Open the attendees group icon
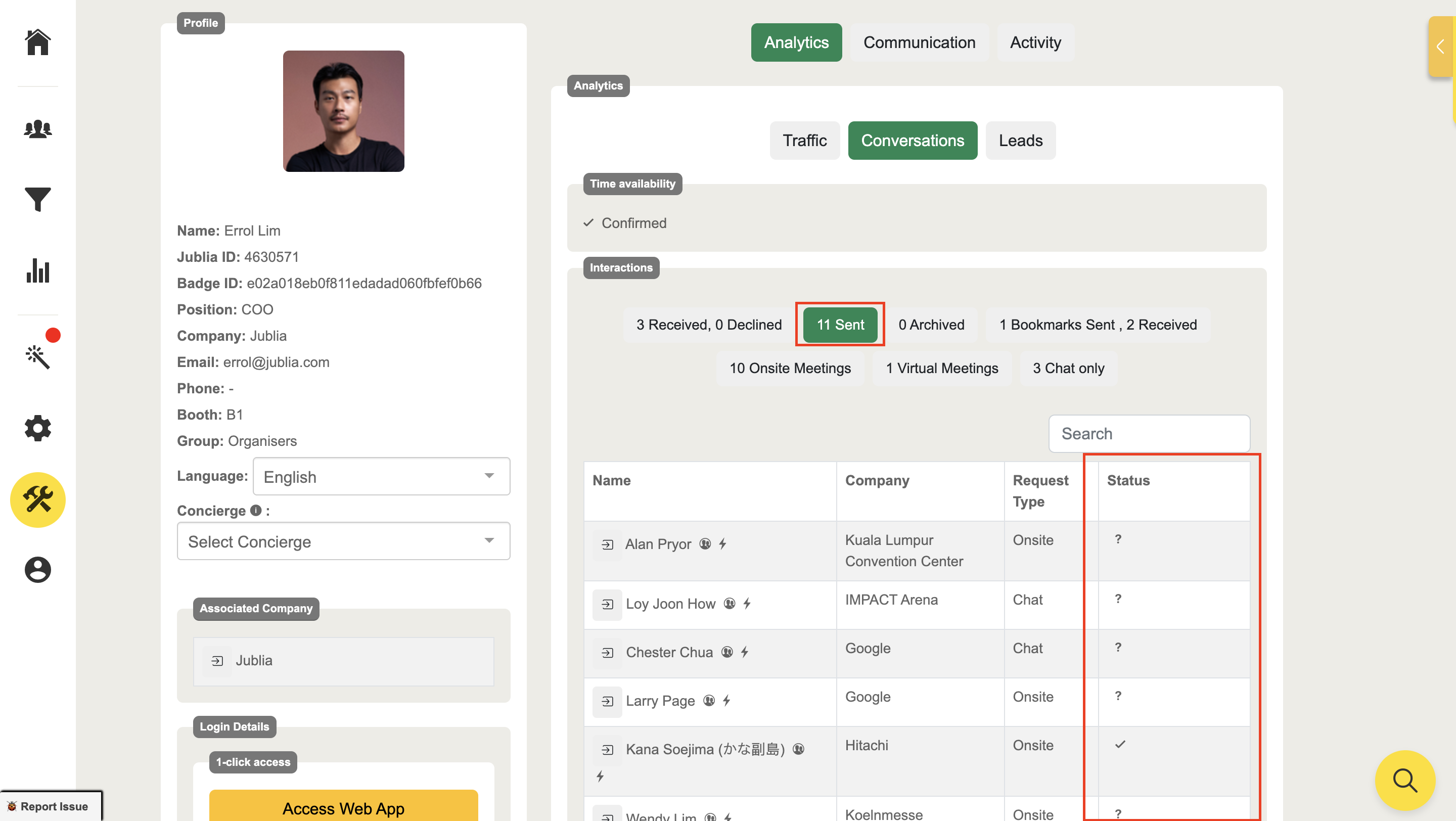 38,129
